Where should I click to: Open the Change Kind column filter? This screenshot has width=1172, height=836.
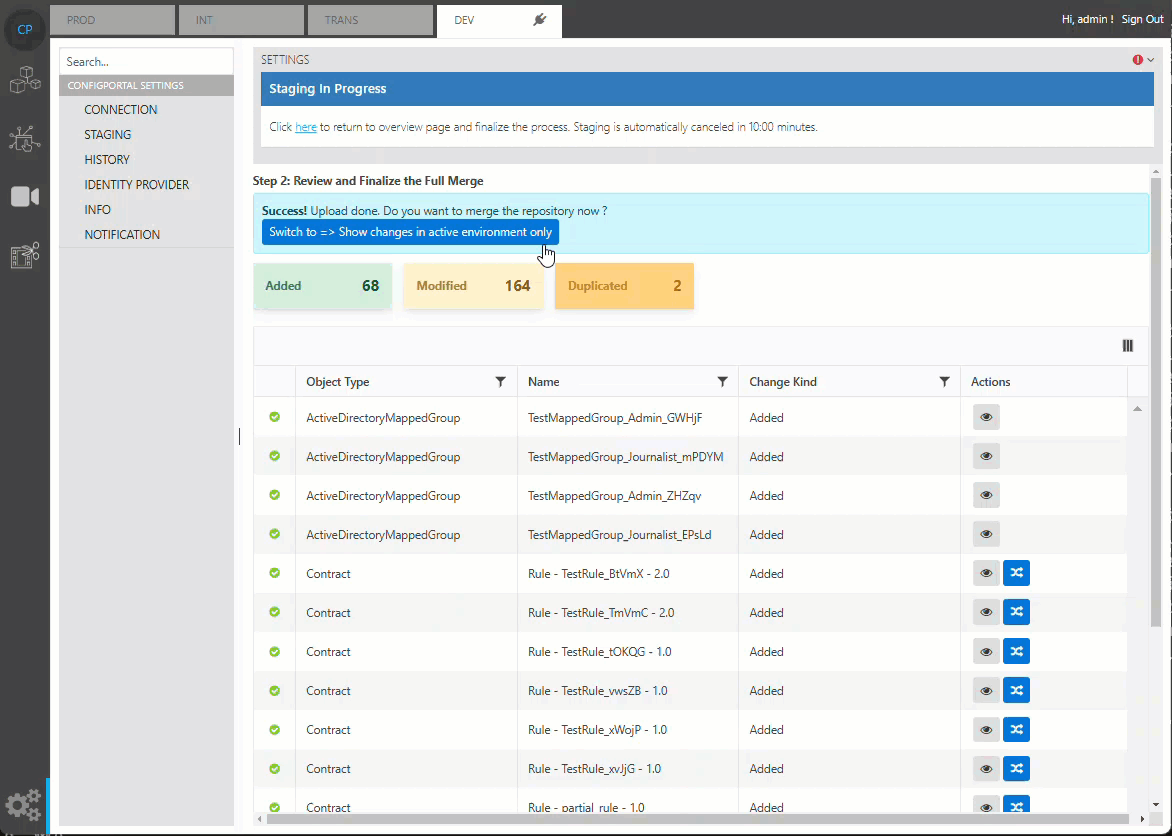944,382
